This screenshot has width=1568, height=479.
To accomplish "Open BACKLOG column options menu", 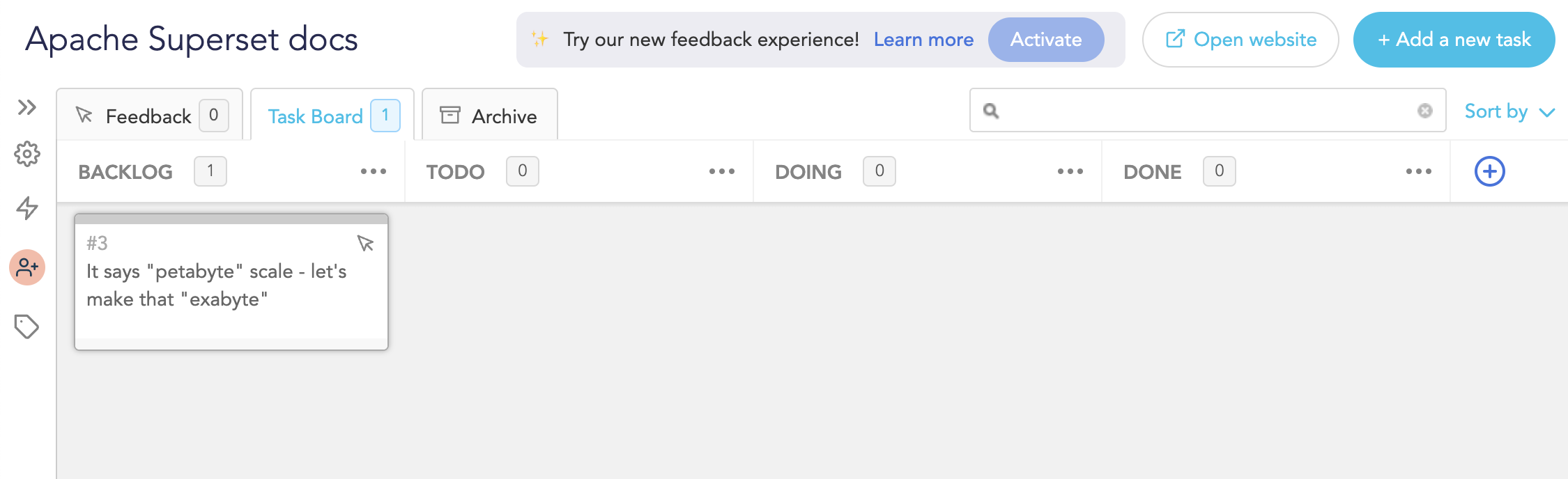I will [x=373, y=171].
